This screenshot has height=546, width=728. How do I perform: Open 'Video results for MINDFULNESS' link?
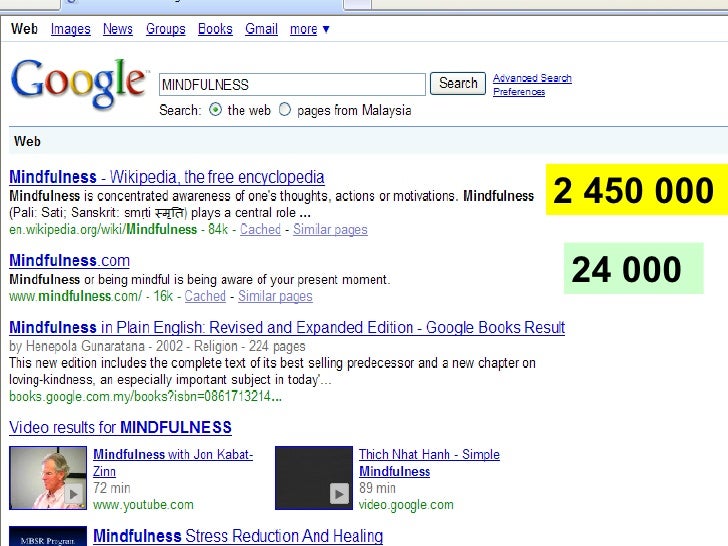pos(120,427)
